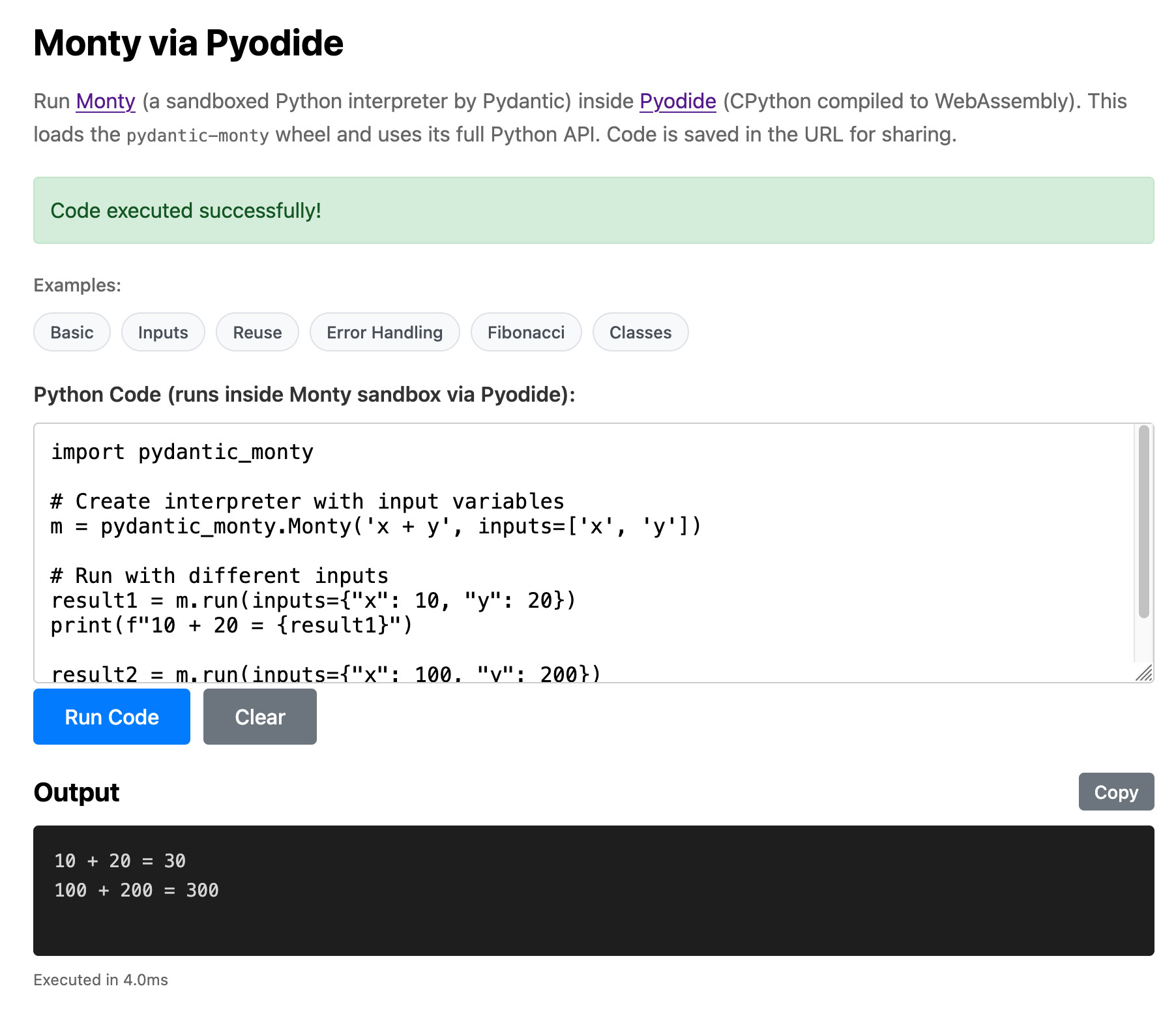Load the Basic example

72,332
